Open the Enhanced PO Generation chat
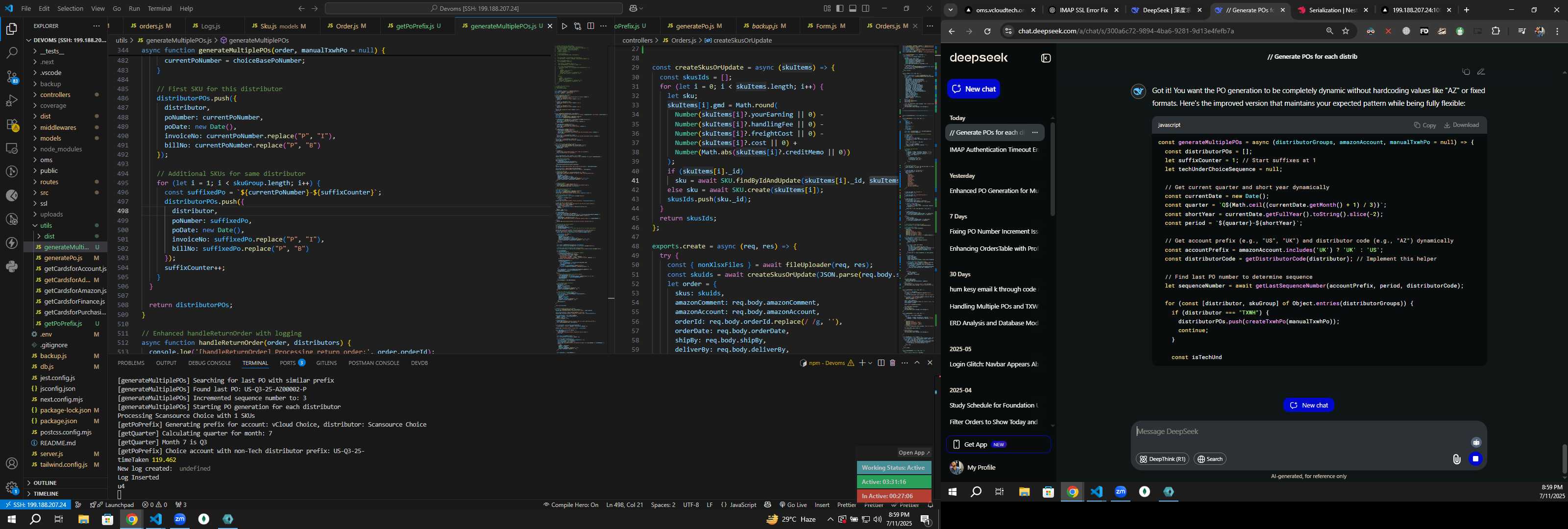This screenshot has width=1568, height=529. click(994, 191)
